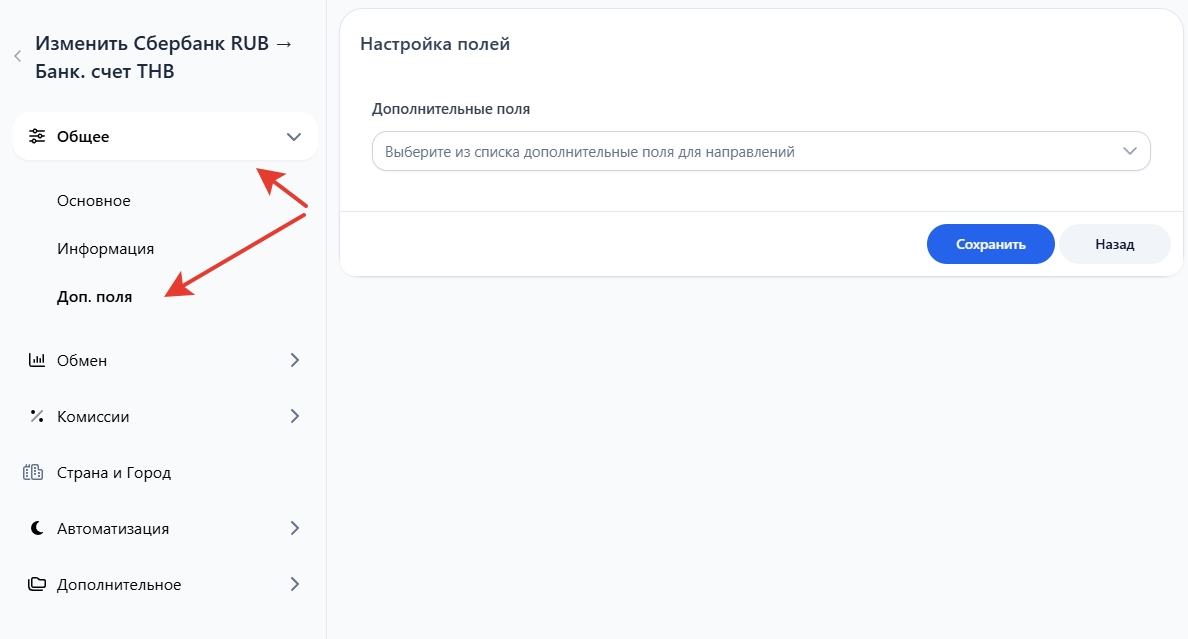Click the moon icon for Автоматизация
This screenshot has width=1188, height=639.
click(37, 528)
